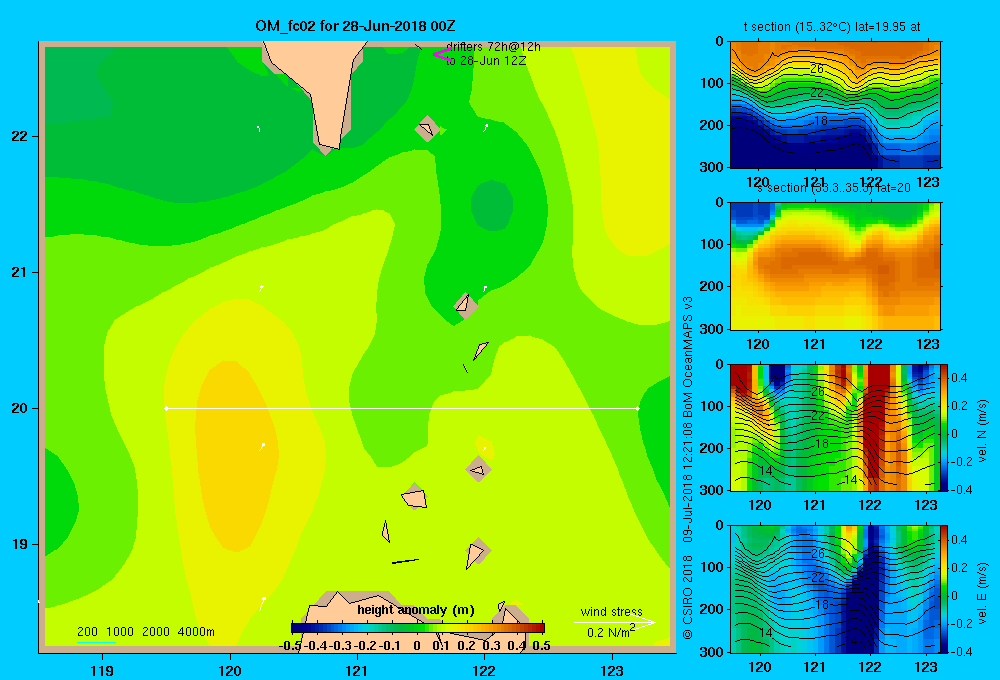Viewport: 1000px width, 680px height.
Task: Open the salinity section plot
Action: (x=835, y=266)
